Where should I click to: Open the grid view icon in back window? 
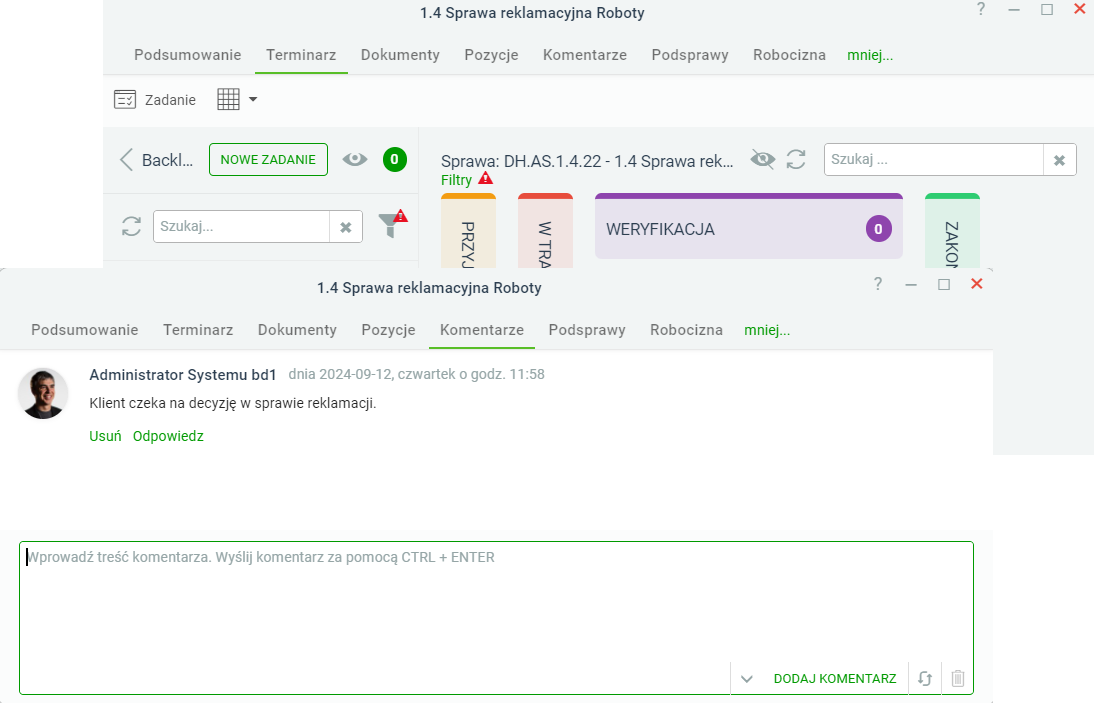pos(228,99)
